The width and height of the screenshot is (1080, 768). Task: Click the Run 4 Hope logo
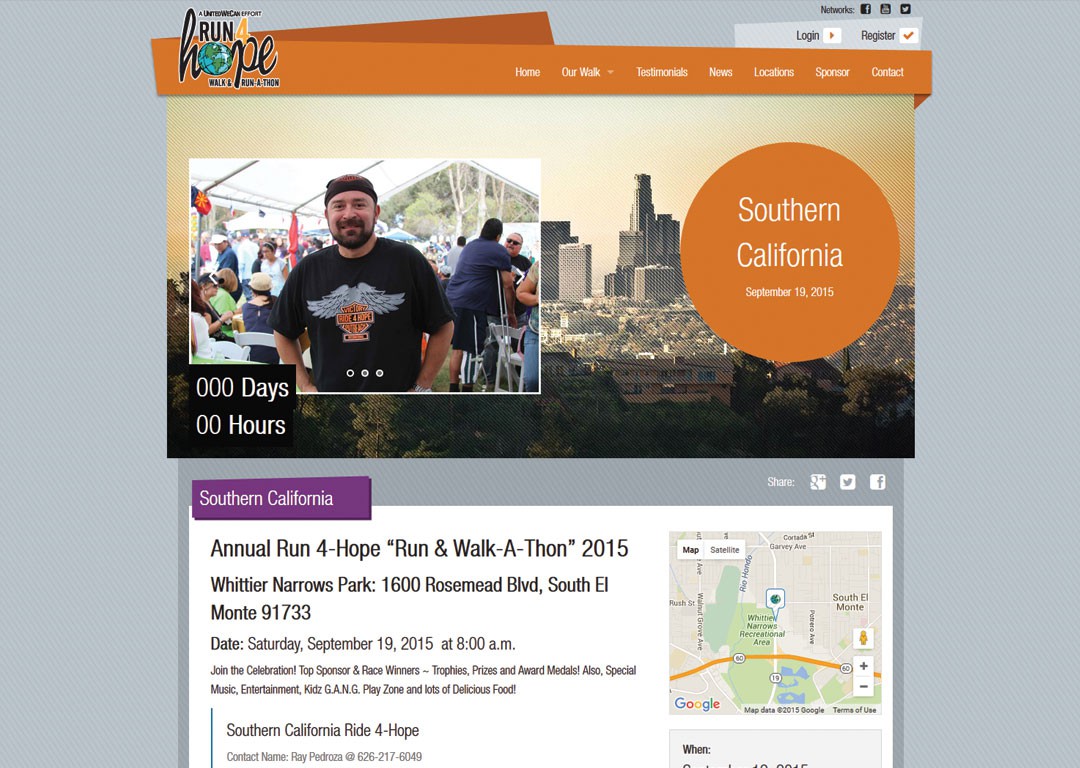[x=229, y=50]
